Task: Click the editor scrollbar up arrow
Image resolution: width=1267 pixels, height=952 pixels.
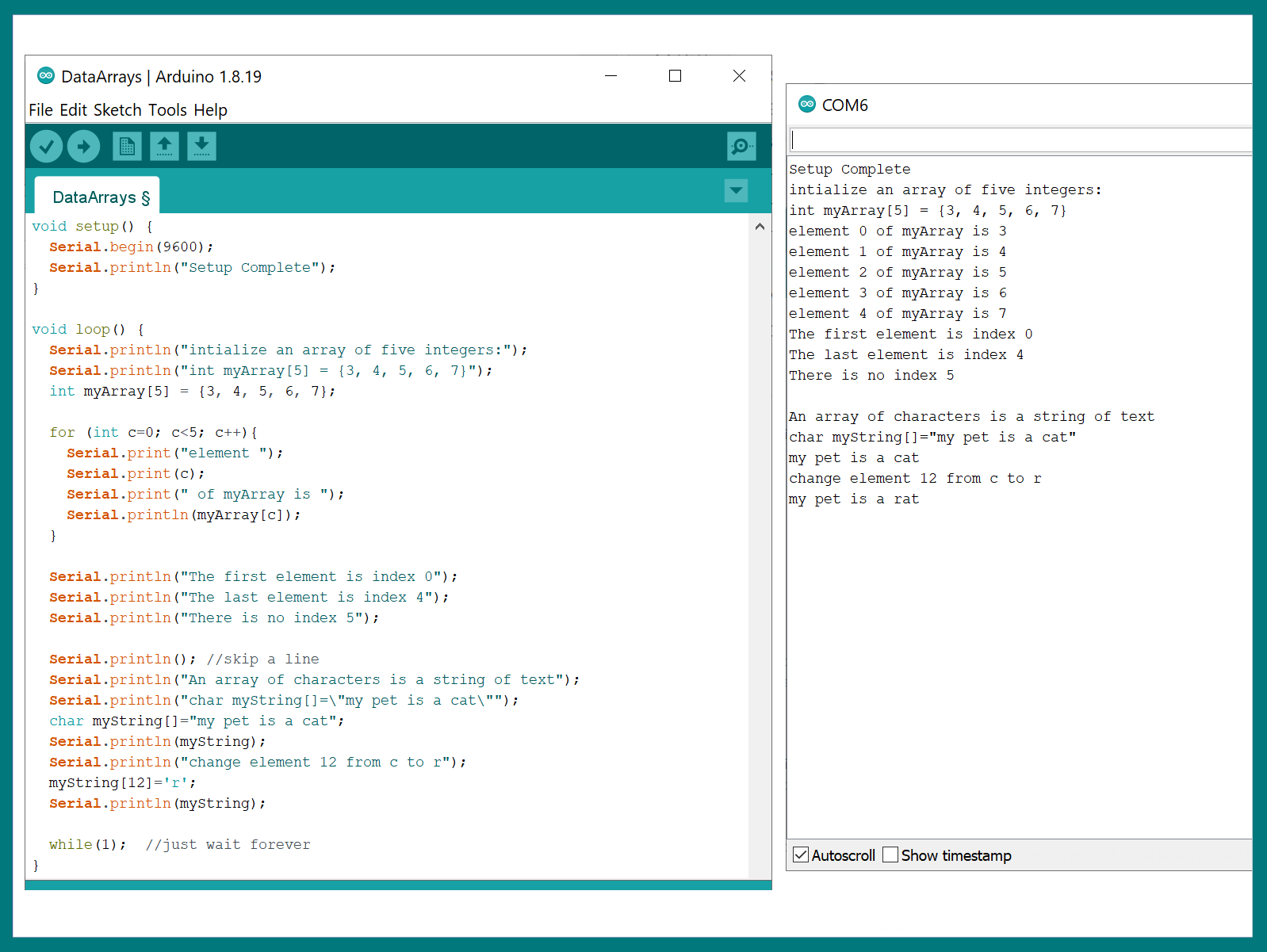Action: (760, 227)
